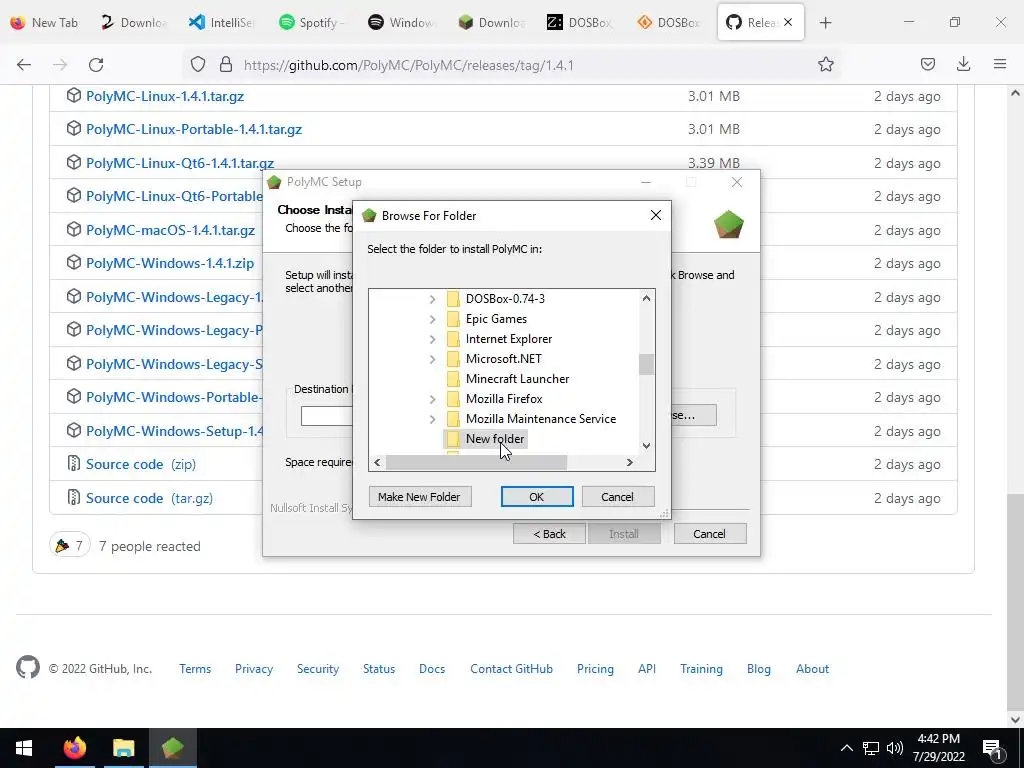Expand the Microsoft.NET folder
Screen dimensions: 1024x768
(x=432, y=359)
